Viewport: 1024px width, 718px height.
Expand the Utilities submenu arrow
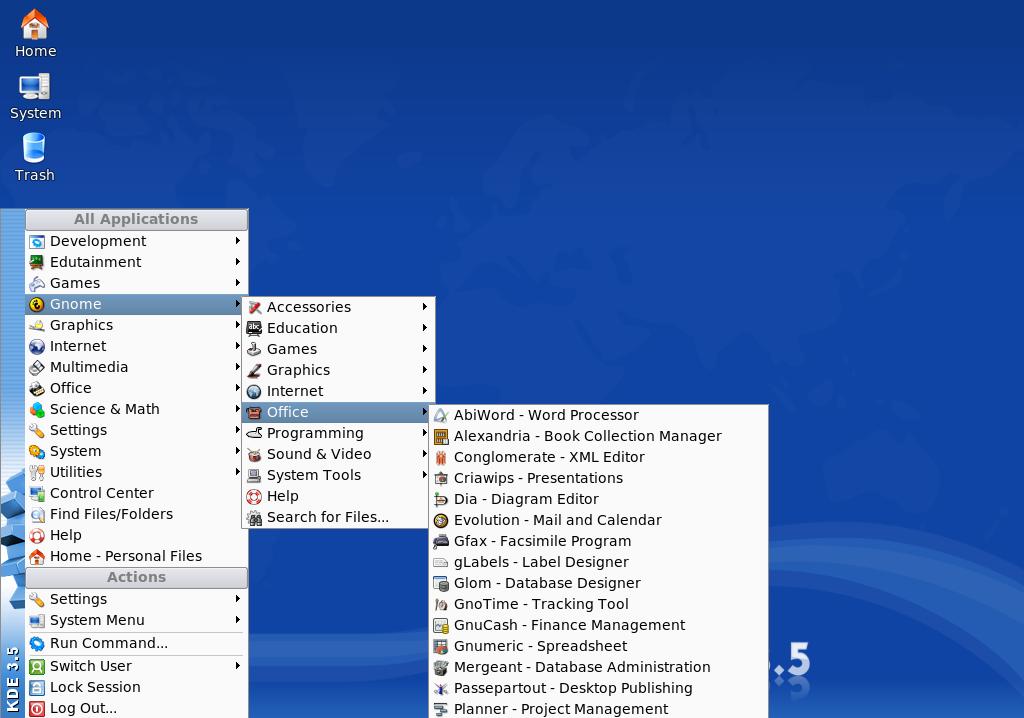click(x=238, y=472)
